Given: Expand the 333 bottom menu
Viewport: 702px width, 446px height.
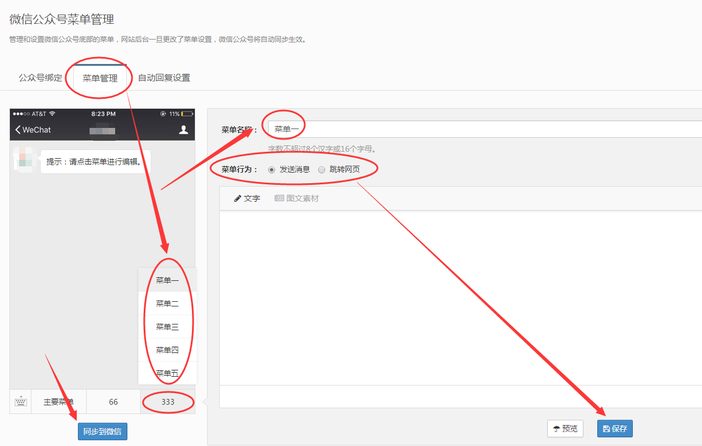Looking at the screenshot, I should [166, 402].
